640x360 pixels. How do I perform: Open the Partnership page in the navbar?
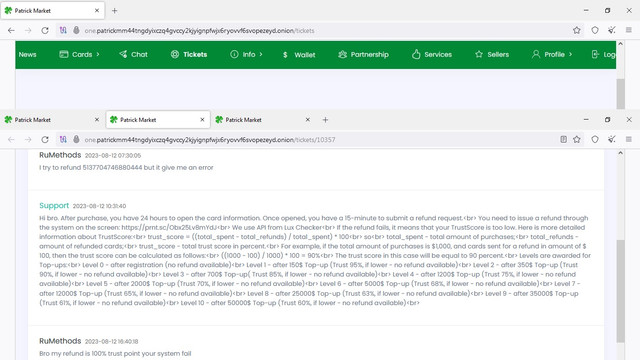(x=363, y=54)
